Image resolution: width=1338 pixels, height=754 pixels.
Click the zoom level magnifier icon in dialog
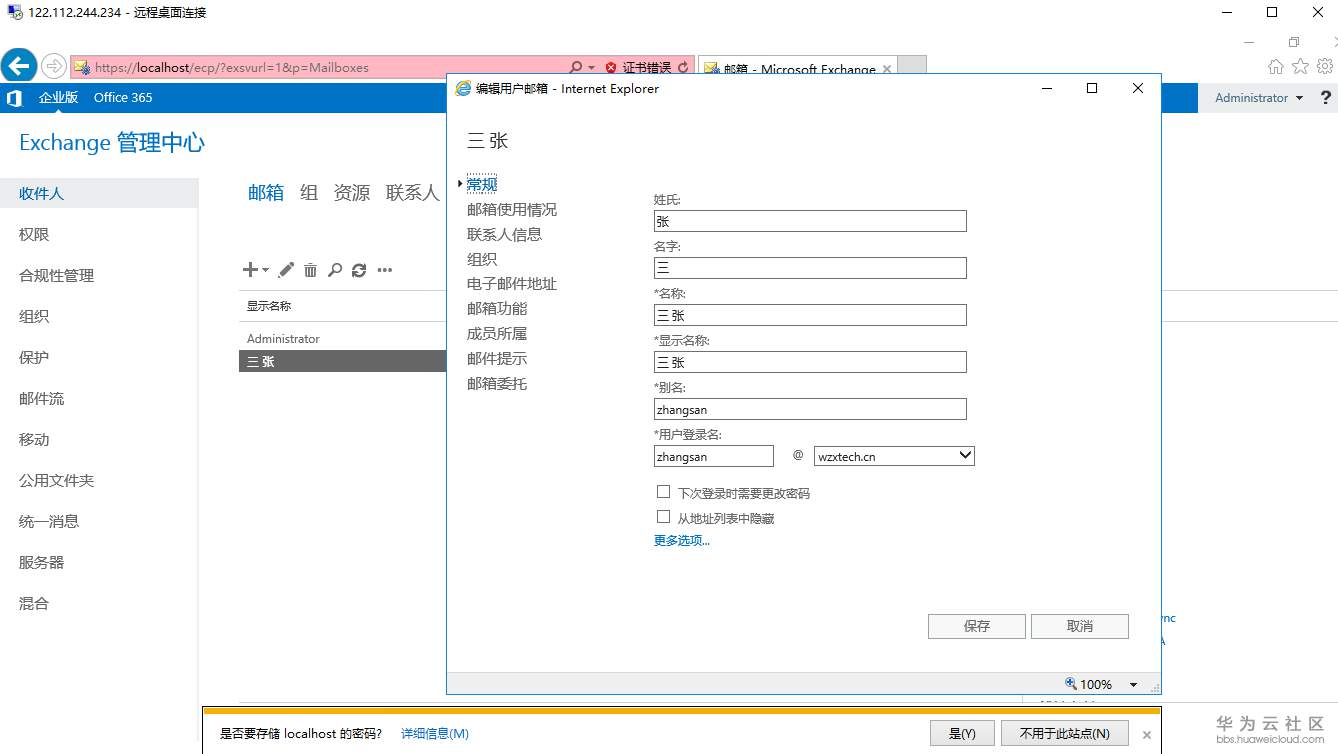tap(1071, 684)
